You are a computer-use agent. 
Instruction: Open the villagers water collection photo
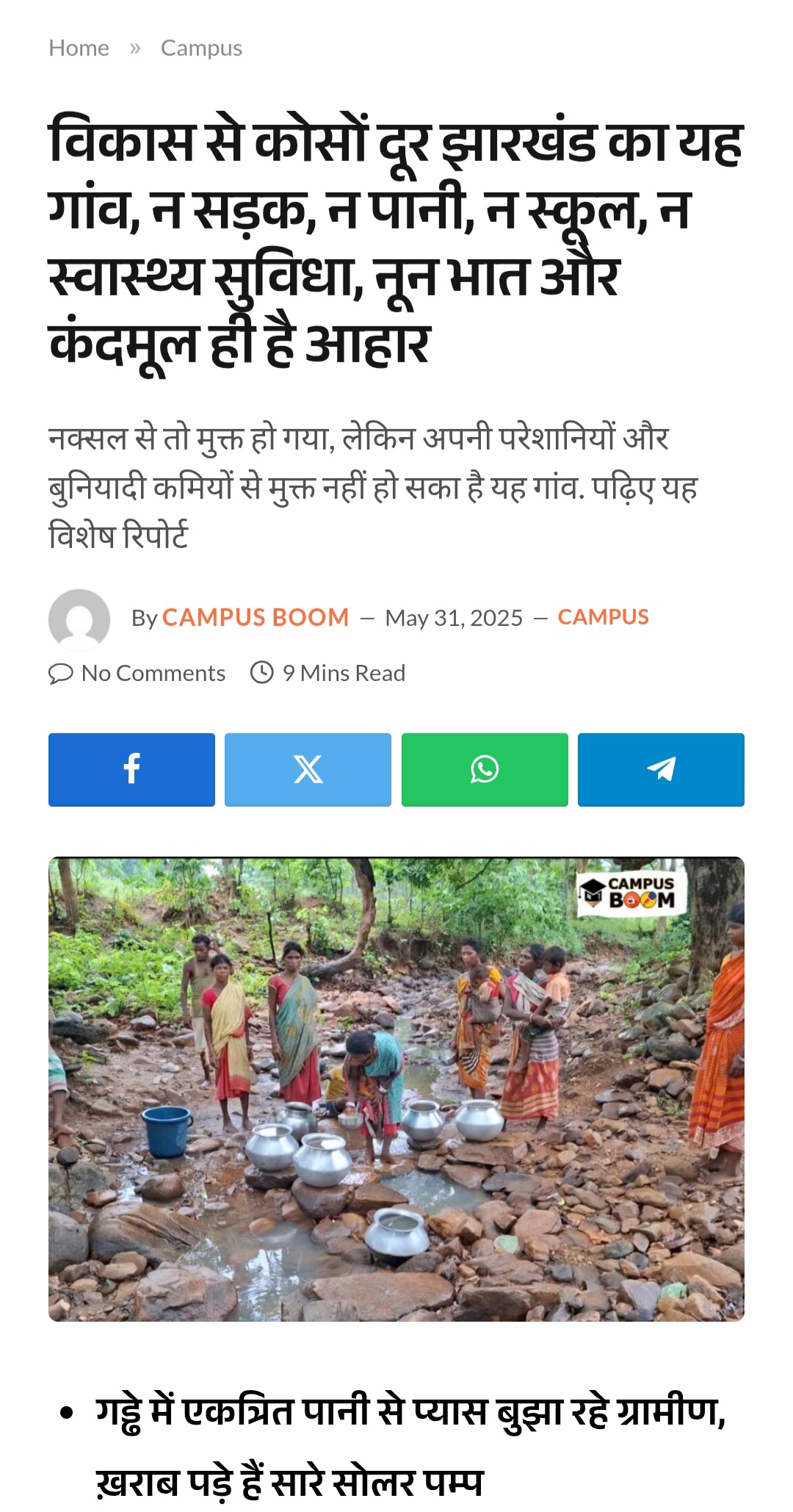coord(396,1089)
